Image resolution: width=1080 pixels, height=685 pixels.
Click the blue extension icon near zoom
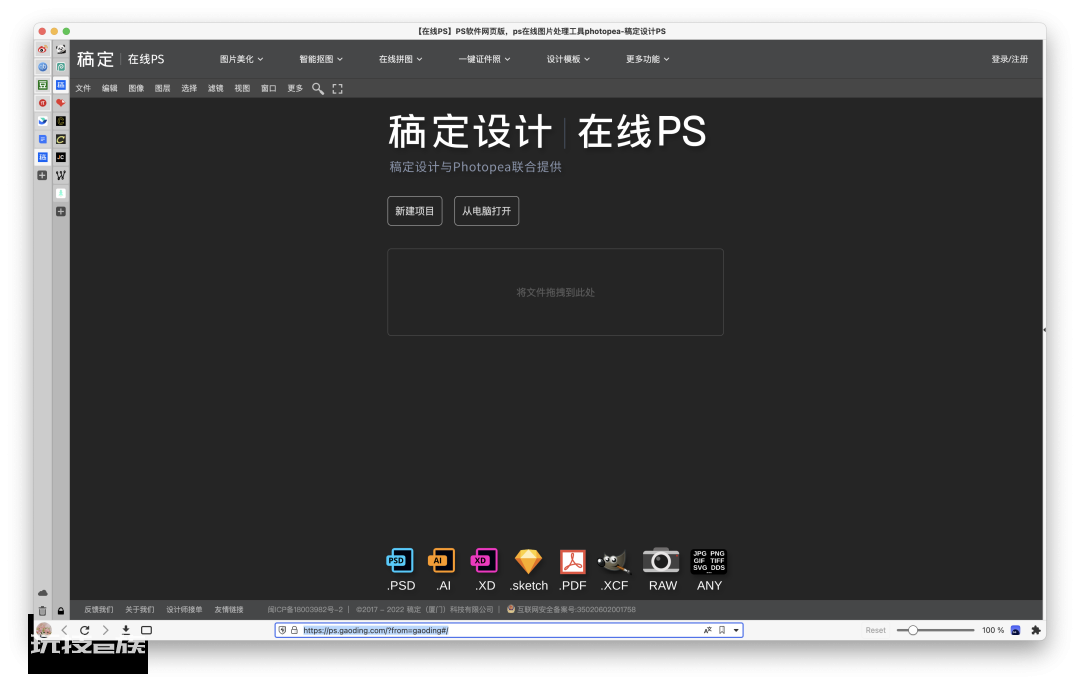pyautogui.click(x=1016, y=630)
